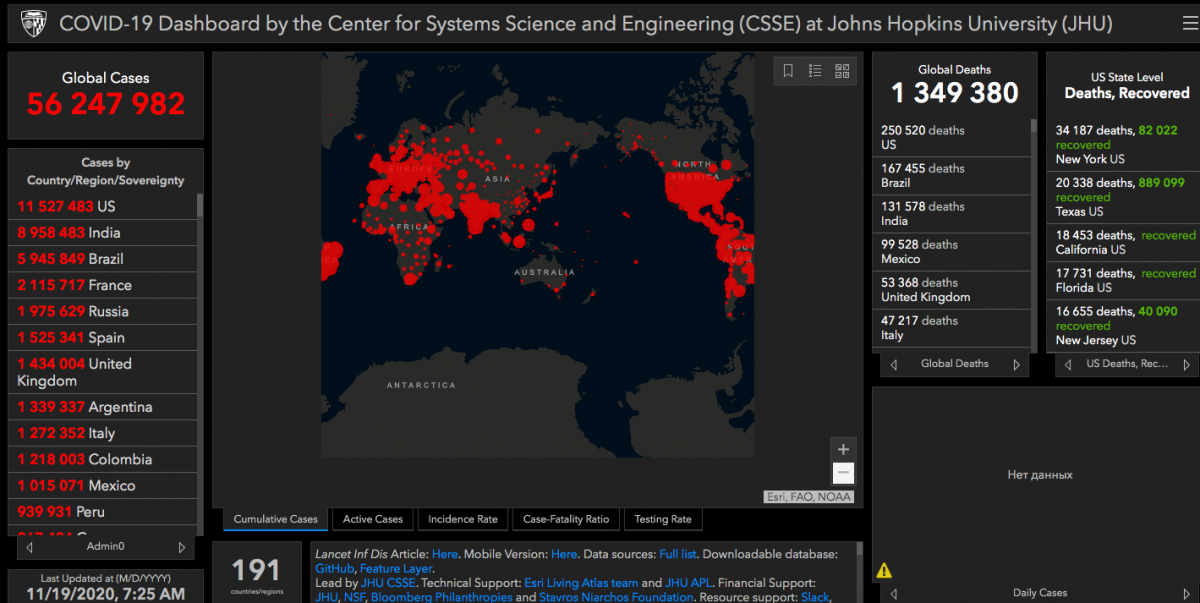This screenshot has height=603, width=1200.
Task: Click left arrow beside Daily Cases footer
Action: pos(894,593)
